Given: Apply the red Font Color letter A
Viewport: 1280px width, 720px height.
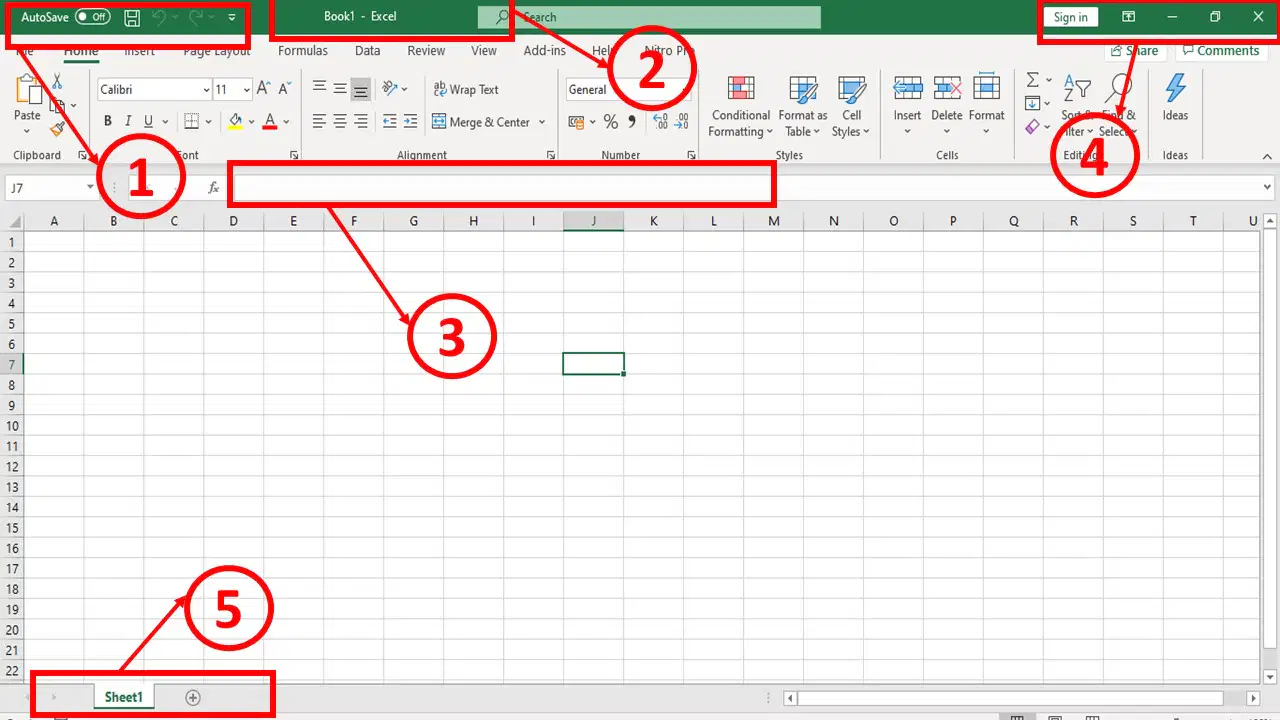Looking at the screenshot, I should [269, 122].
